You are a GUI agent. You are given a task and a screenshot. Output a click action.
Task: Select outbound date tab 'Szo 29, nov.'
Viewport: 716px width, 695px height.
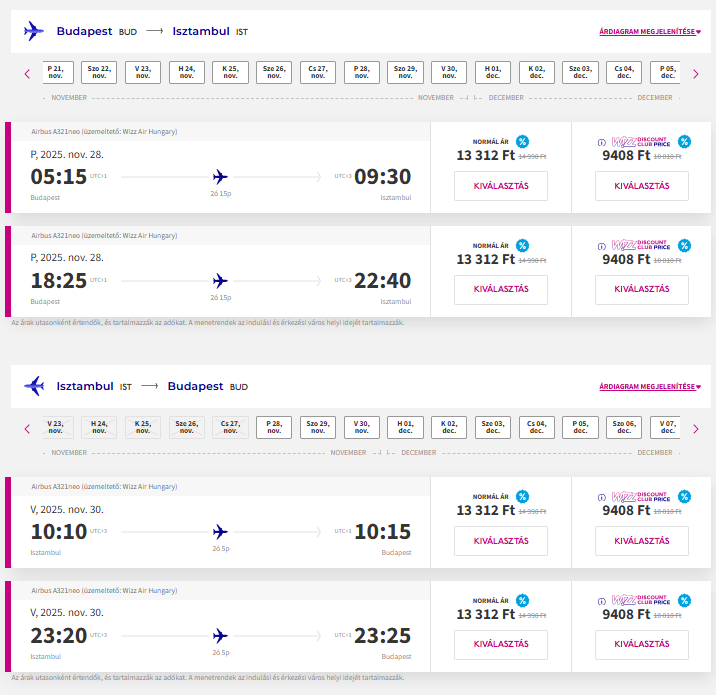(406, 72)
